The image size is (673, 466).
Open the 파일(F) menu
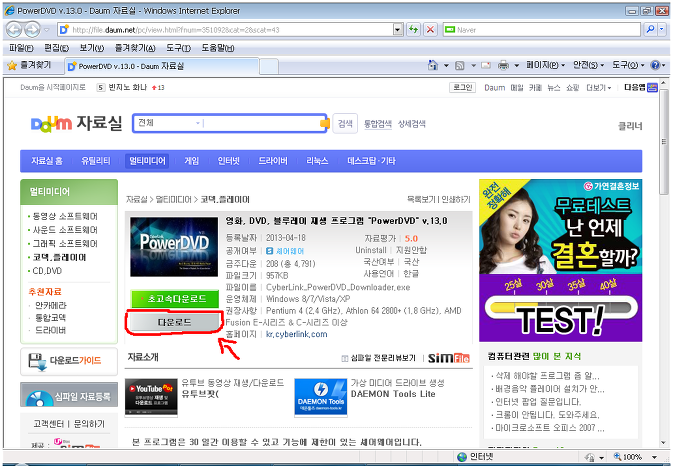[x=21, y=48]
